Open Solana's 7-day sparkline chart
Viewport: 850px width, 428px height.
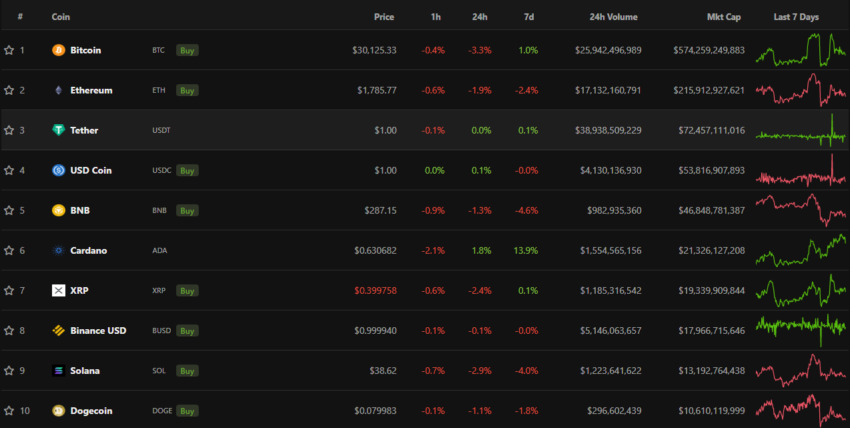tap(801, 371)
